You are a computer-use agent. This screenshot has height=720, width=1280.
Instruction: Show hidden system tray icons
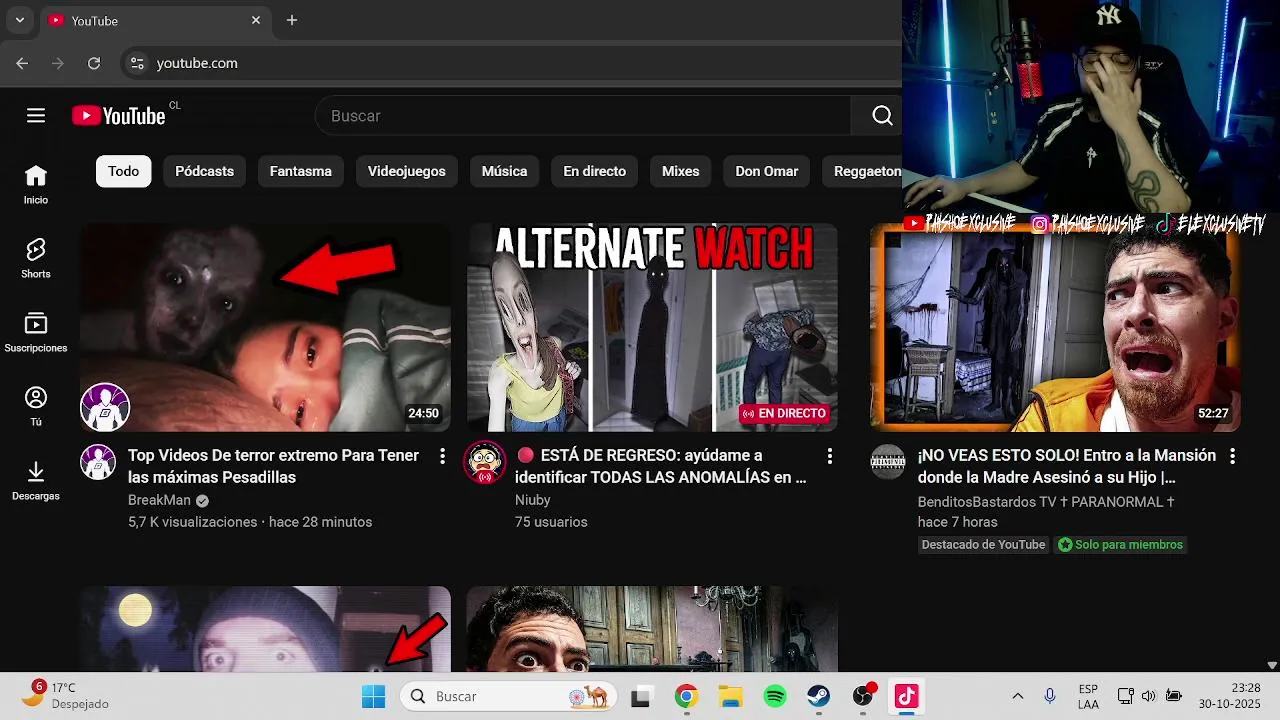pos(1018,696)
